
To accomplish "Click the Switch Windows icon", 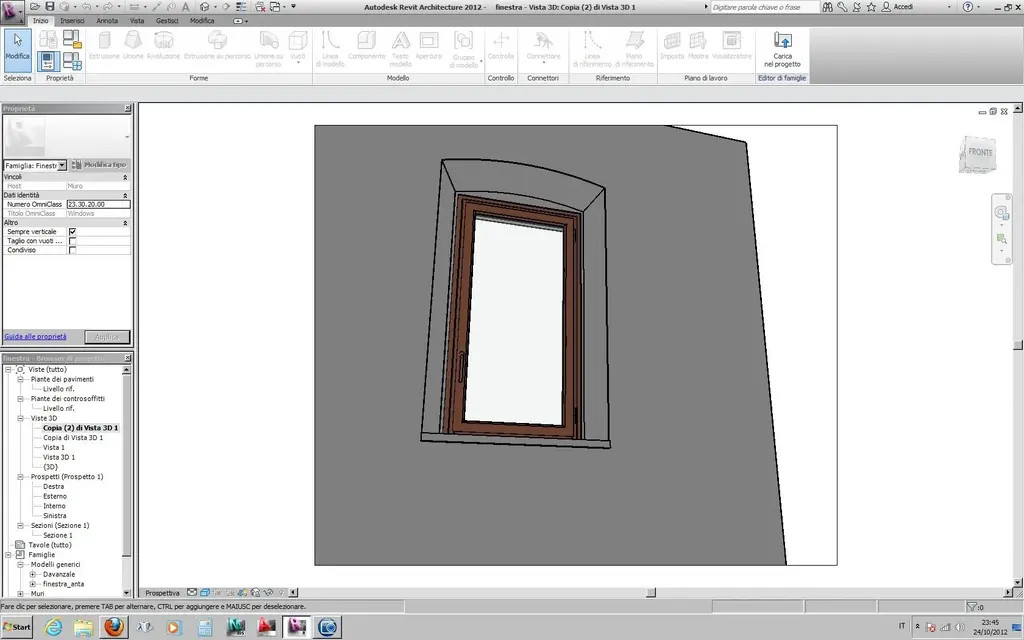I will coord(275,7).
